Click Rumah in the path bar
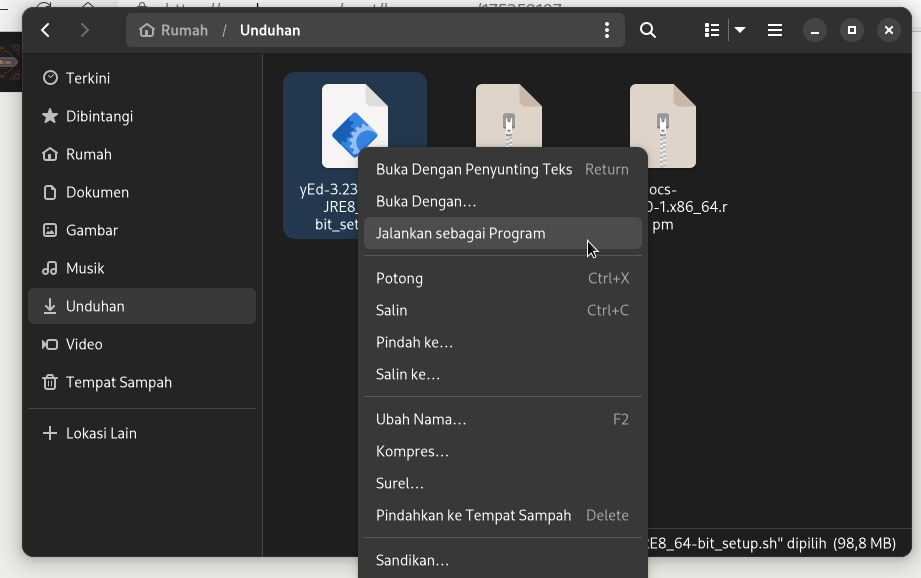The image size is (921, 578). click(x=175, y=30)
